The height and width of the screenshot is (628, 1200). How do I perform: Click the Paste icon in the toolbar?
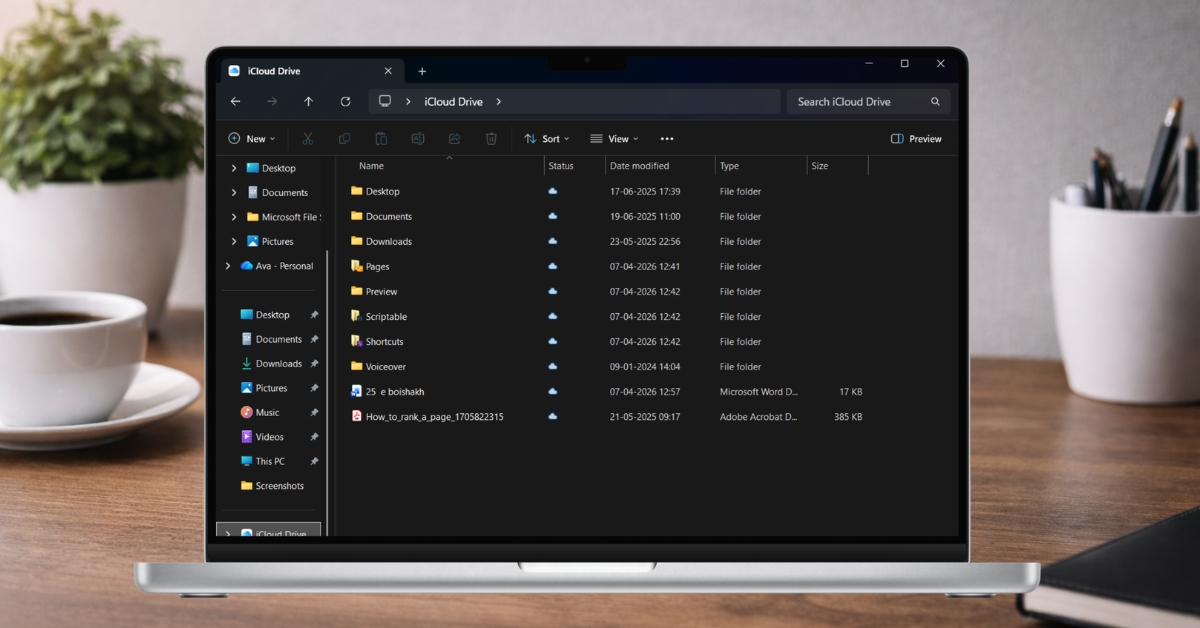[381, 138]
